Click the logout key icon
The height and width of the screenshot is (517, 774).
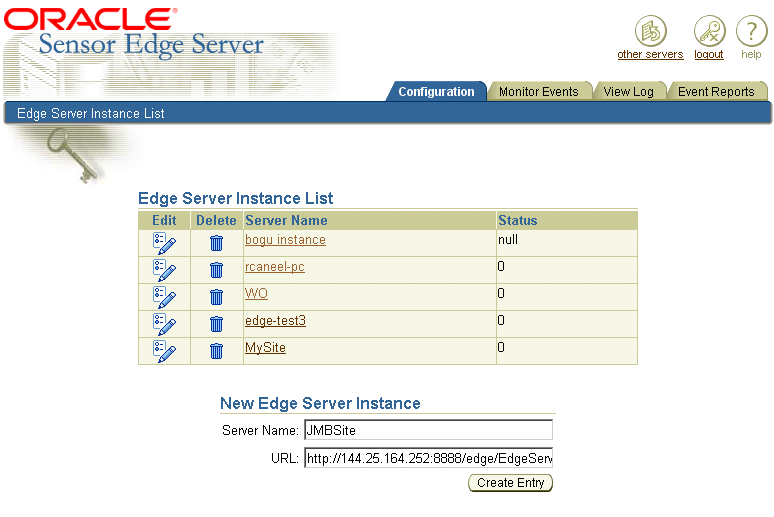[x=709, y=31]
